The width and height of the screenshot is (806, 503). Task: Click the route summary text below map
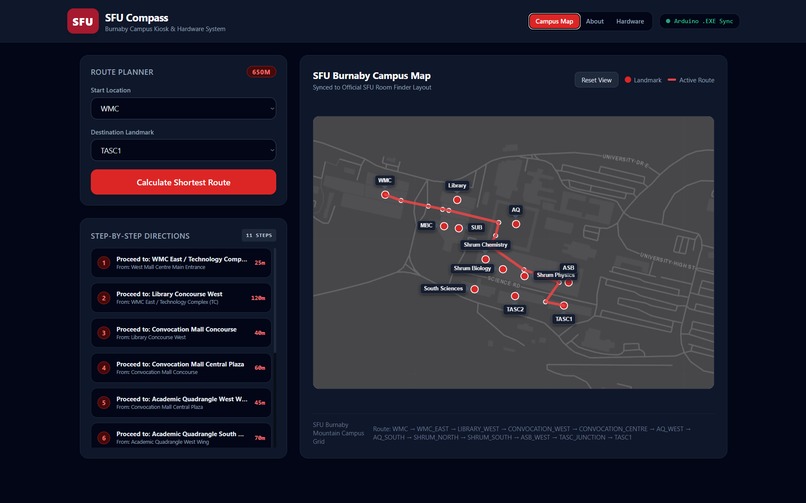[x=533, y=433]
